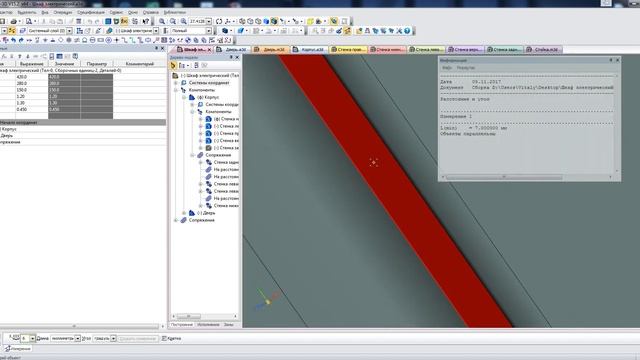Open the Зоны tab below model tree
This screenshot has width=640, height=360.
(229, 324)
